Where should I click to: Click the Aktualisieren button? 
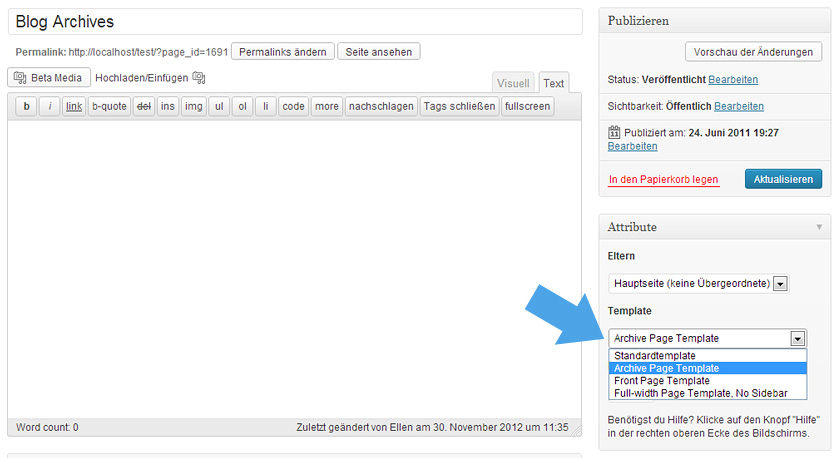[783, 179]
